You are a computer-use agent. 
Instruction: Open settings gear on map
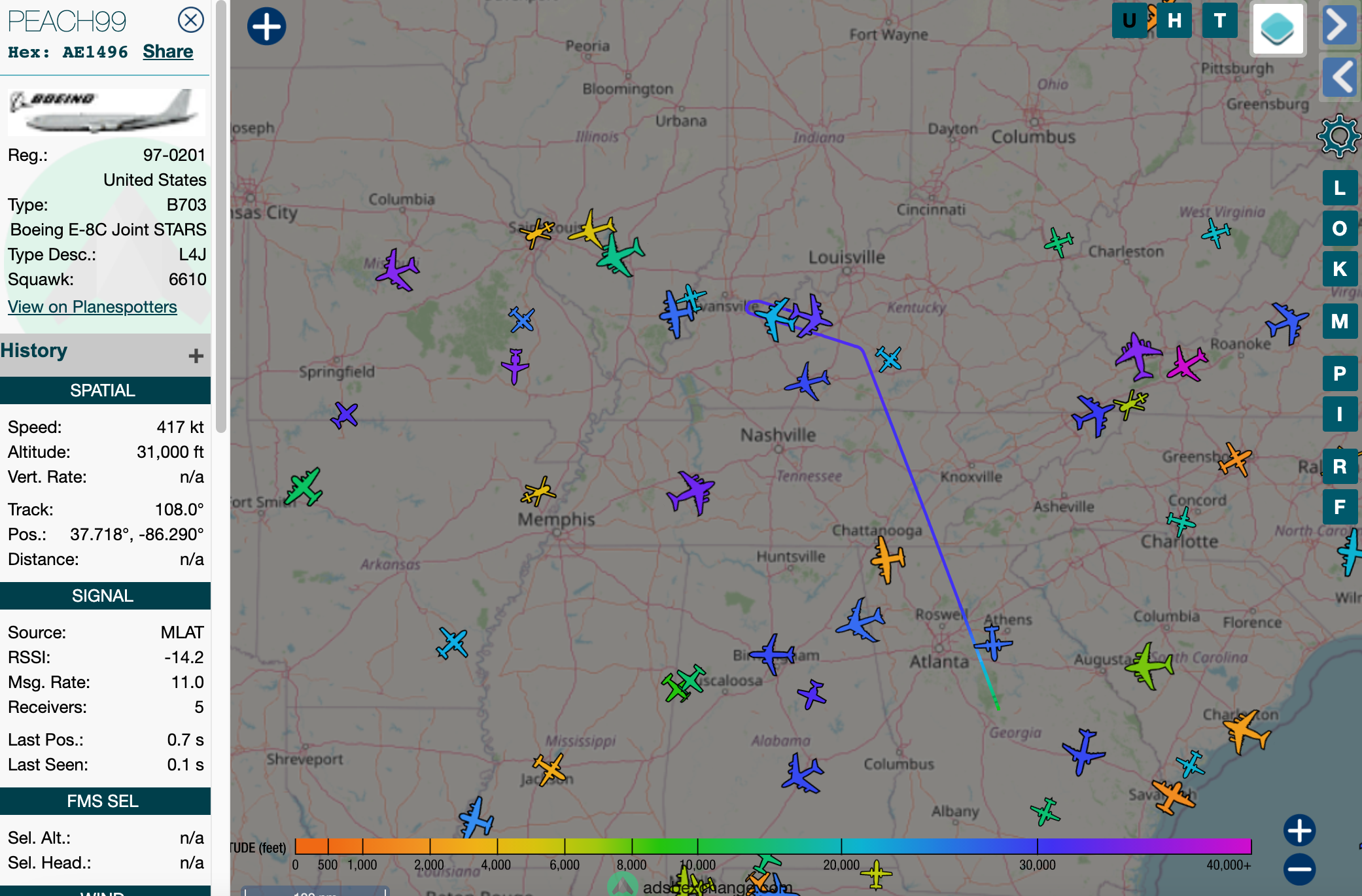pos(1338,136)
